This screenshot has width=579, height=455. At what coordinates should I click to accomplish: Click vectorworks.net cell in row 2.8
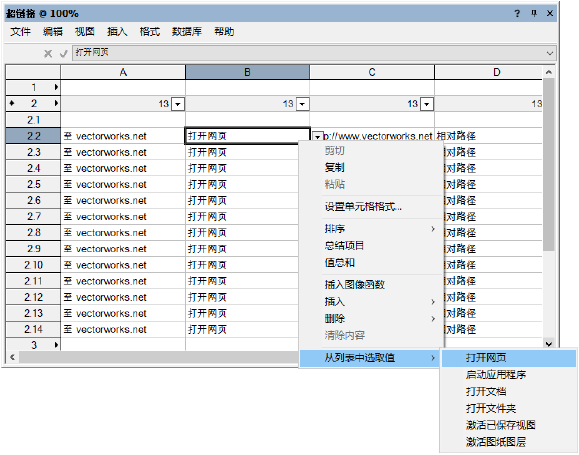(x=123, y=233)
